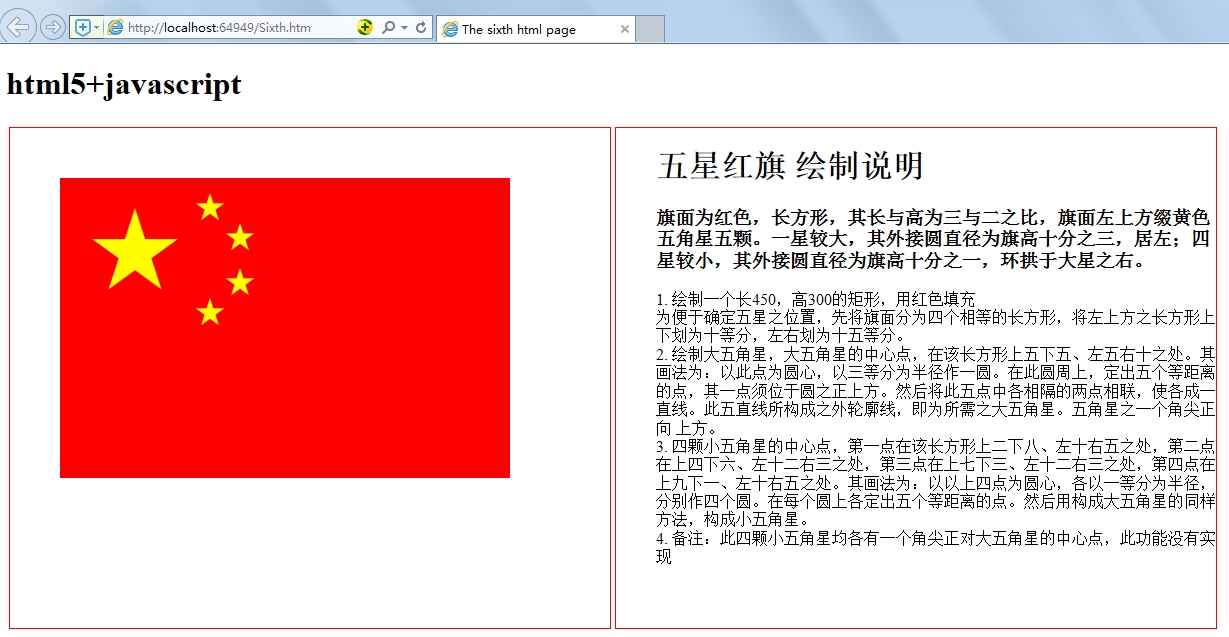Screen dimensions: 1229x637
Task: Refresh the page with the reload icon
Action: (421, 28)
